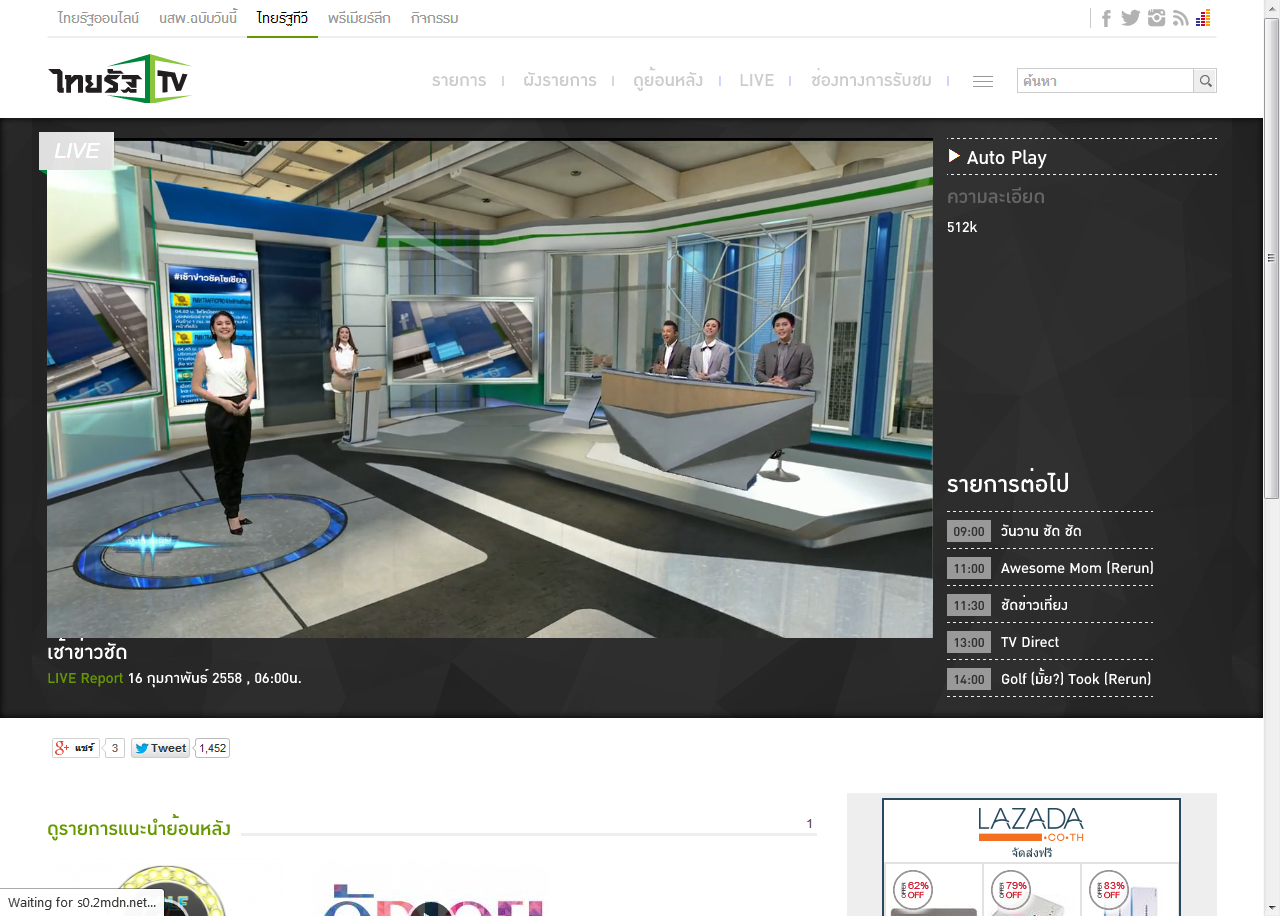Click inside the ค้นหา search field
This screenshot has width=1280, height=916.
1105,81
